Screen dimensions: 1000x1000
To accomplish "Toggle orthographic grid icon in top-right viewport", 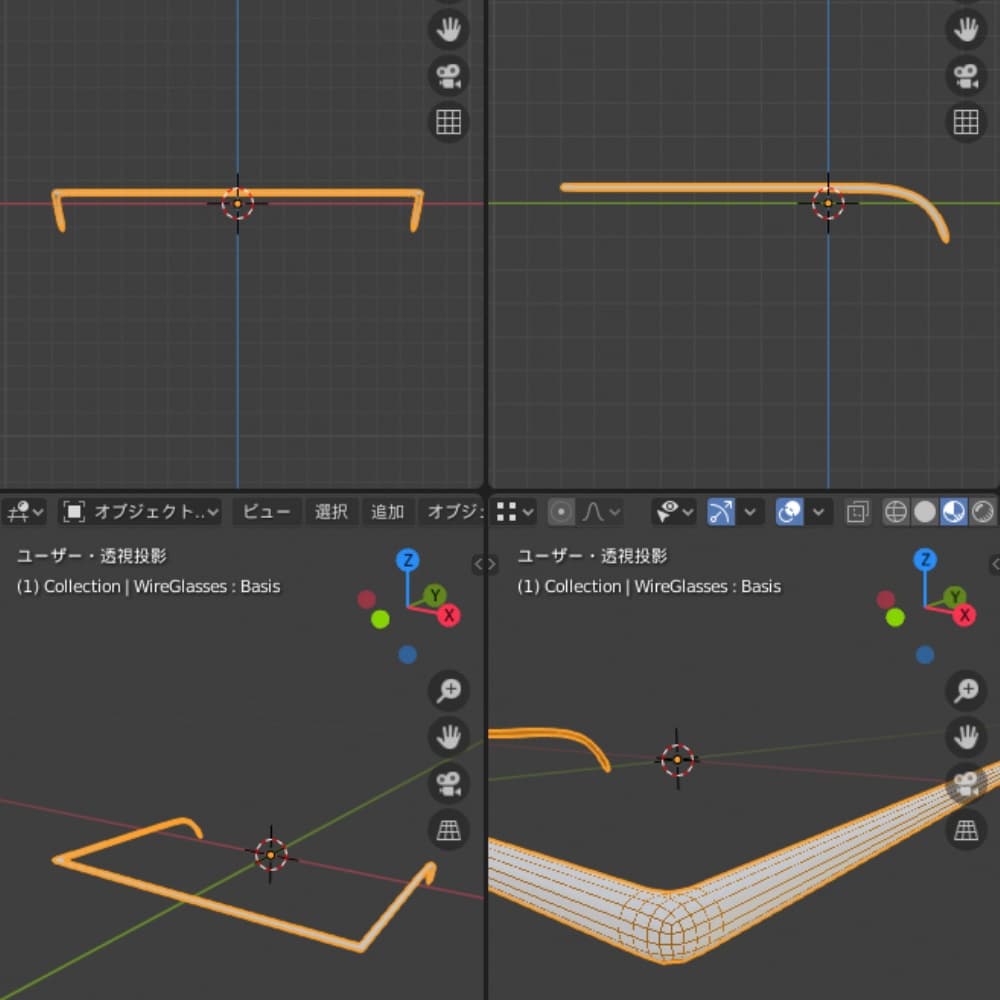I will [x=965, y=122].
